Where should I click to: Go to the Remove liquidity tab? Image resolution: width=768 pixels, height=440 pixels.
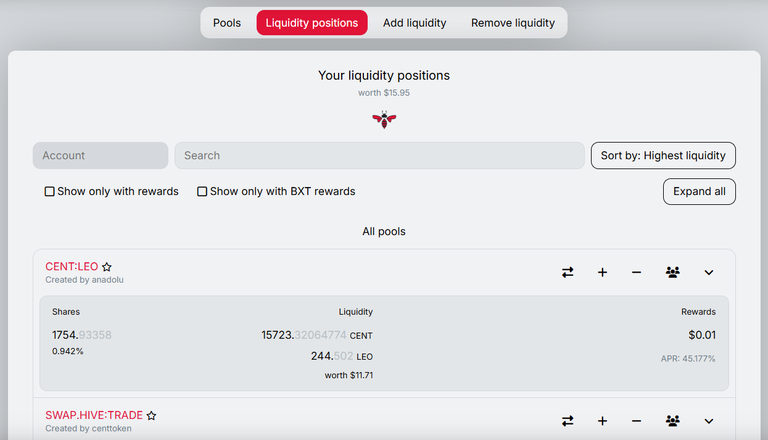pos(513,23)
